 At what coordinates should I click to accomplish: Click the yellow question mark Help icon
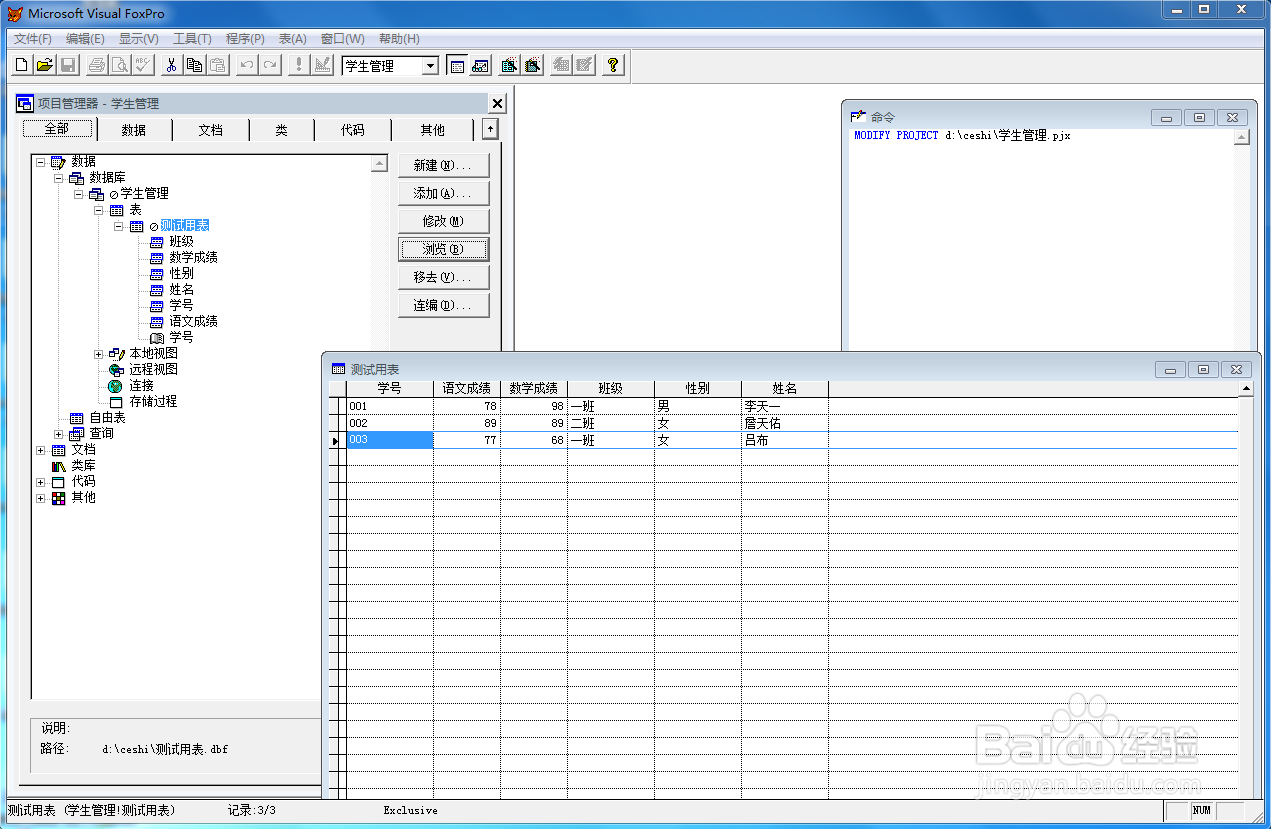(x=613, y=66)
